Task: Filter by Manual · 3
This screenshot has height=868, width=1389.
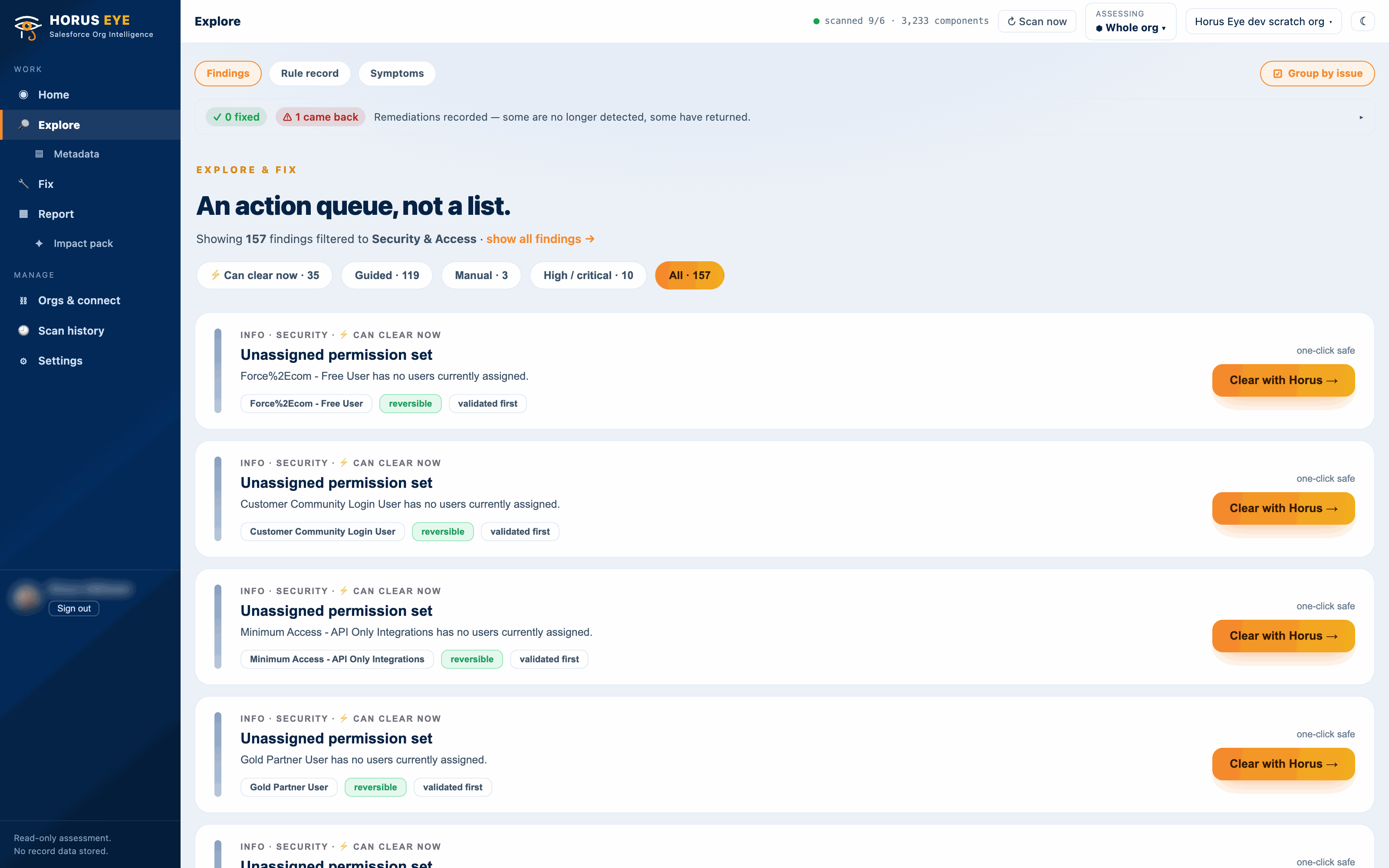Action: 481,275
